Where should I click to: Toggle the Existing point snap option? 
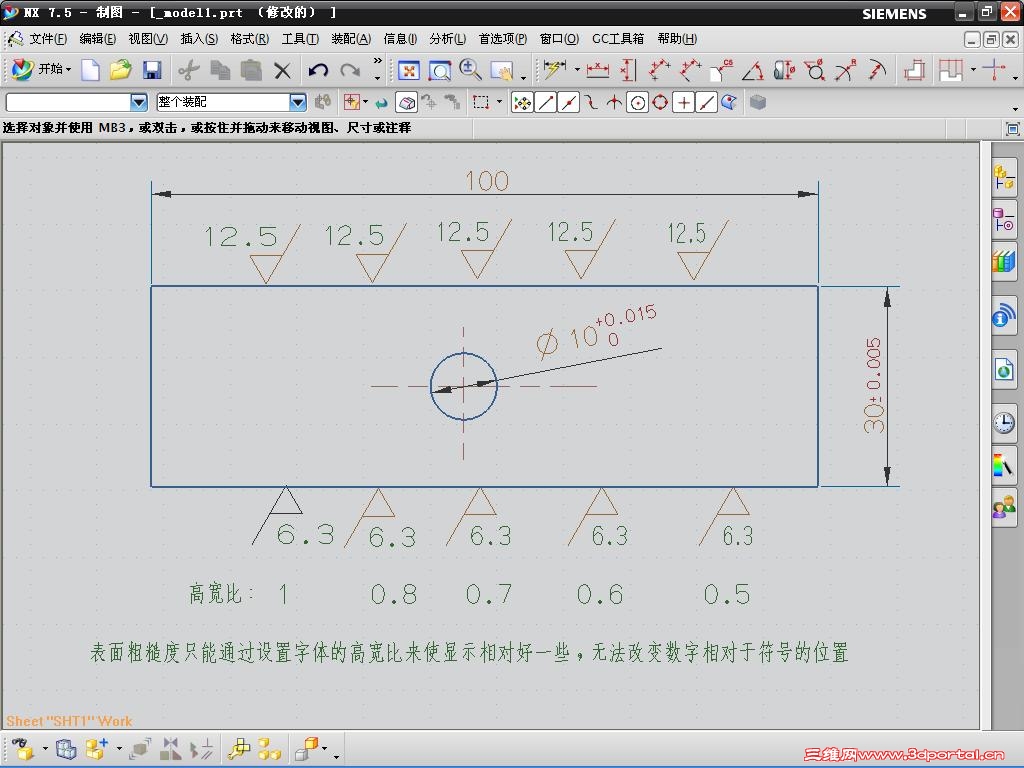point(683,103)
